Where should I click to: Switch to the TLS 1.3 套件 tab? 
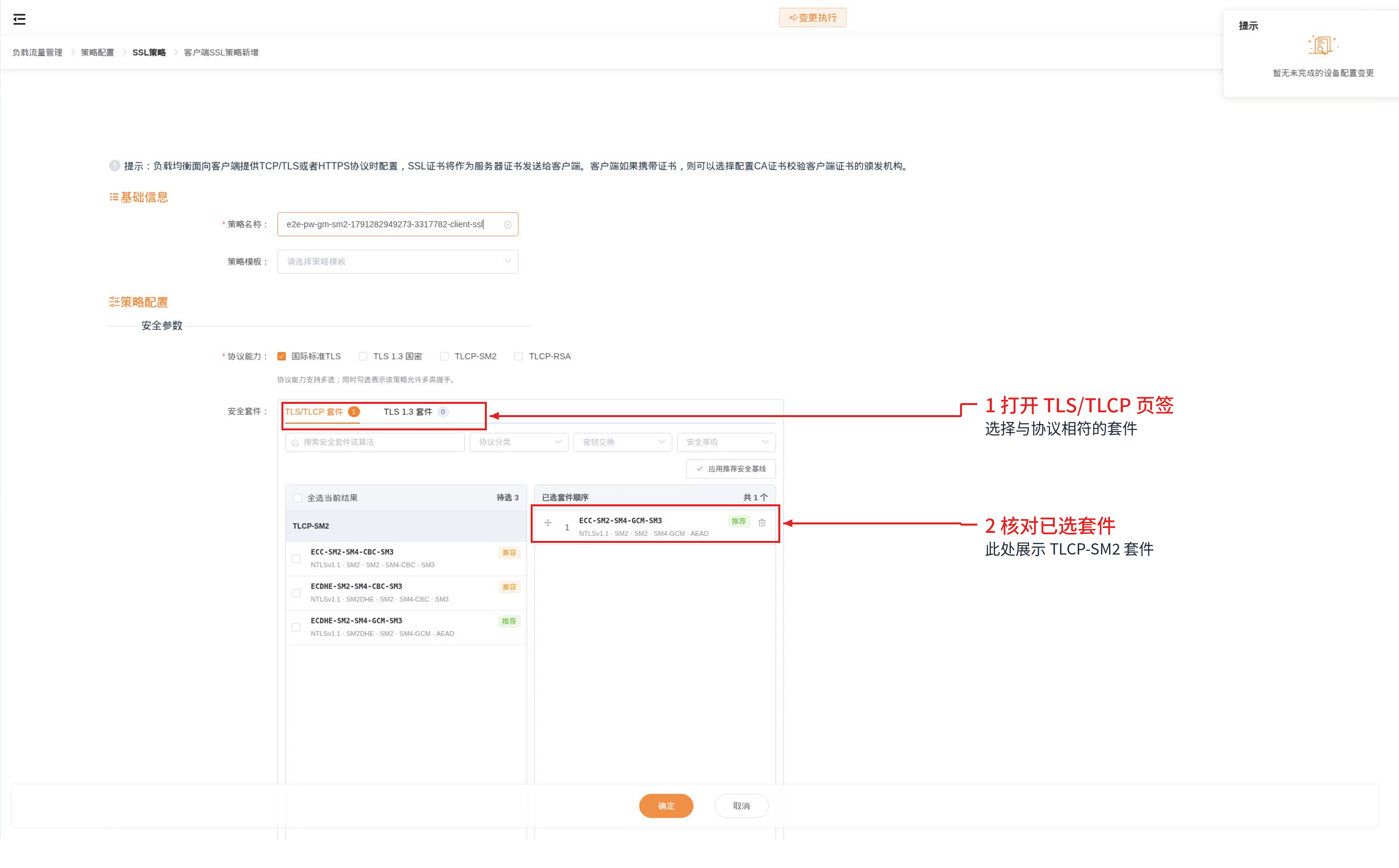coord(416,411)
